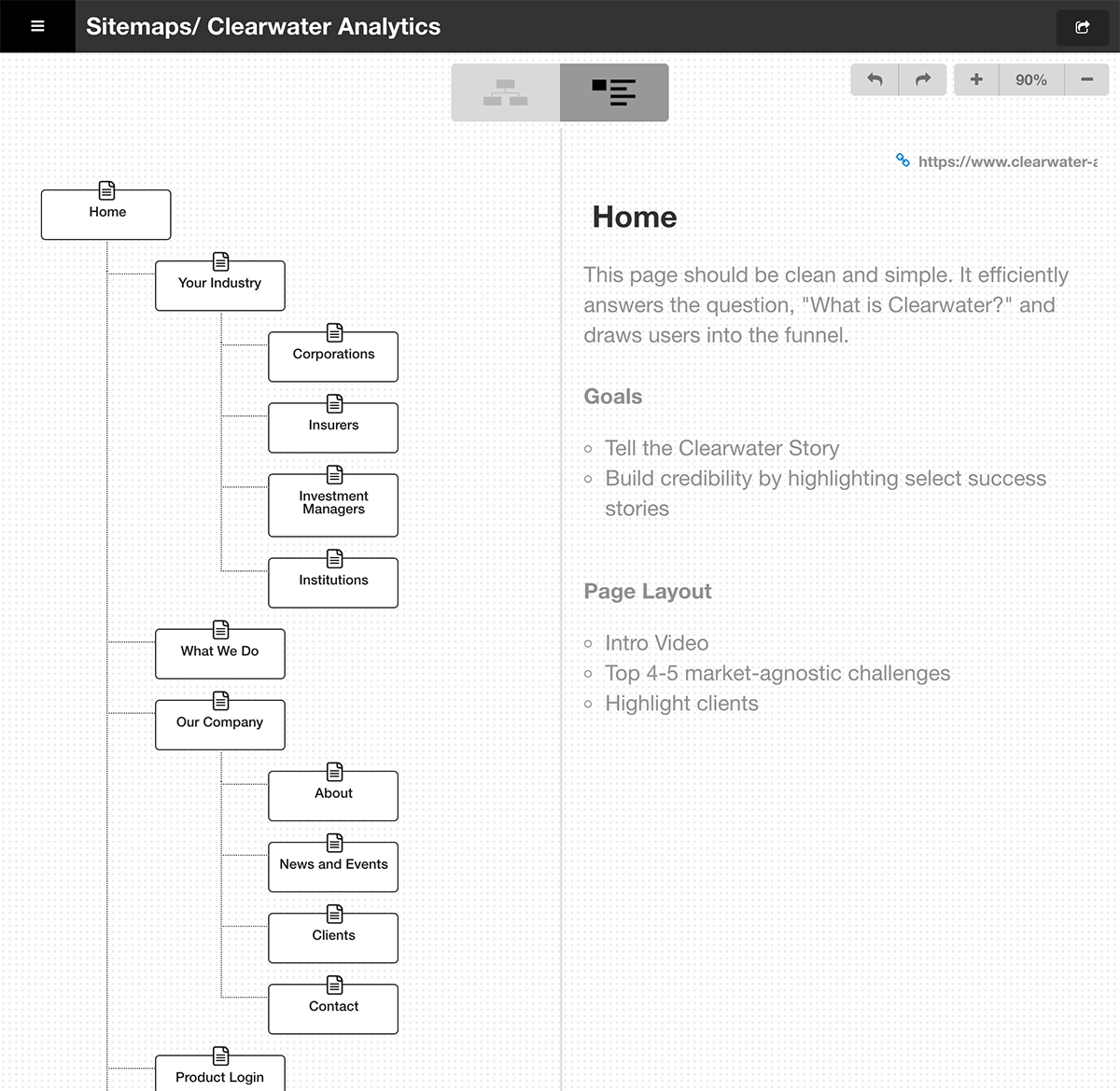Select the News and Events node
The height and width of the screenshot is (1091, 1120).
333,868
